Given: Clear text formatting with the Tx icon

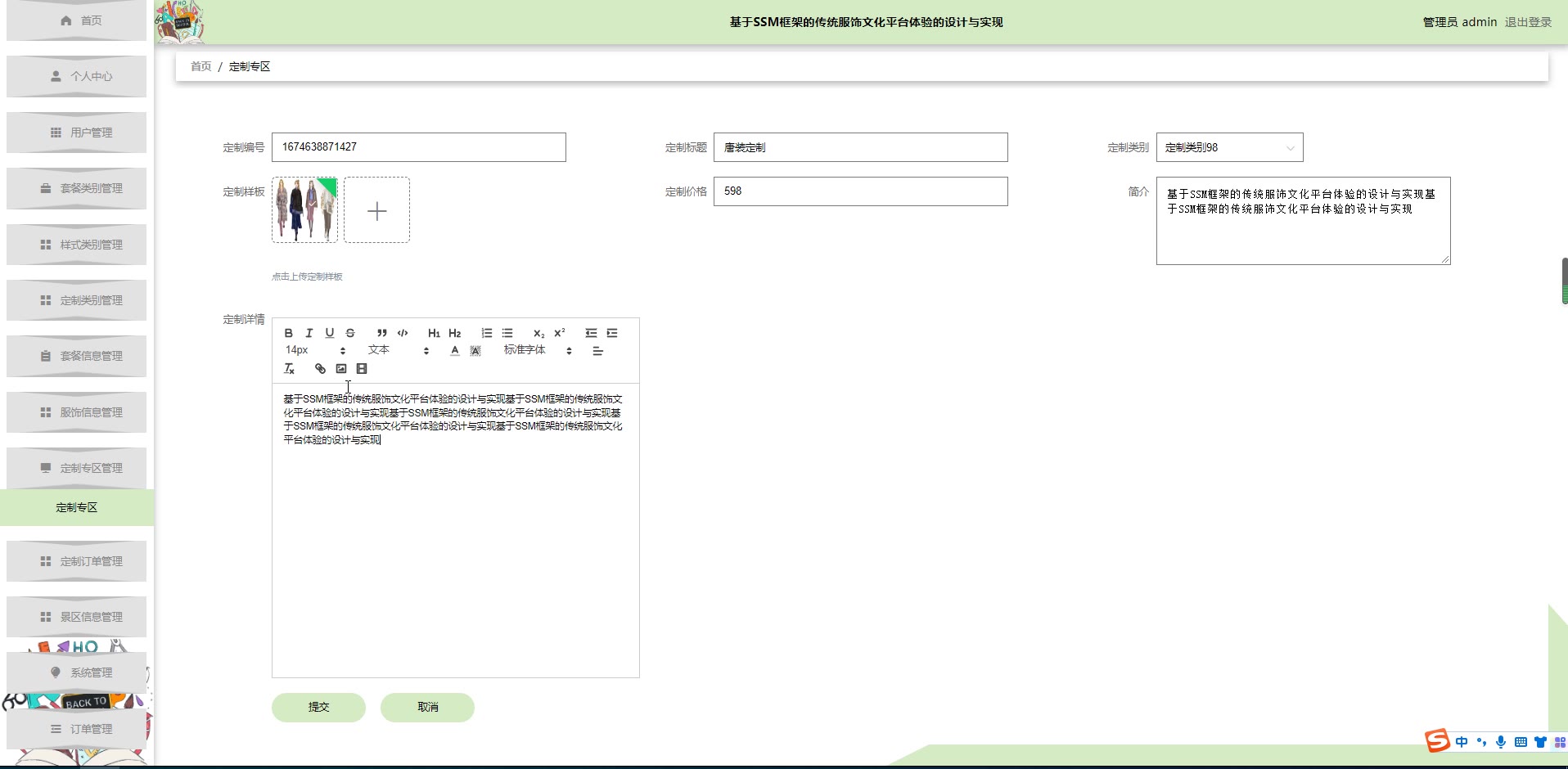Looking at the screenshot, I should pos(289,369).
